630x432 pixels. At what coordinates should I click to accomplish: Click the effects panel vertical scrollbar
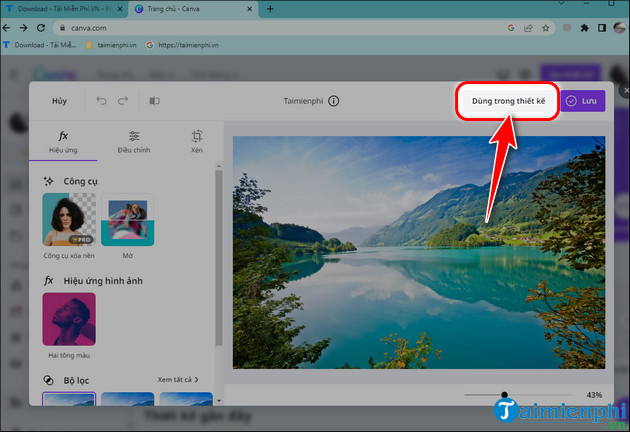click(219, 257)
